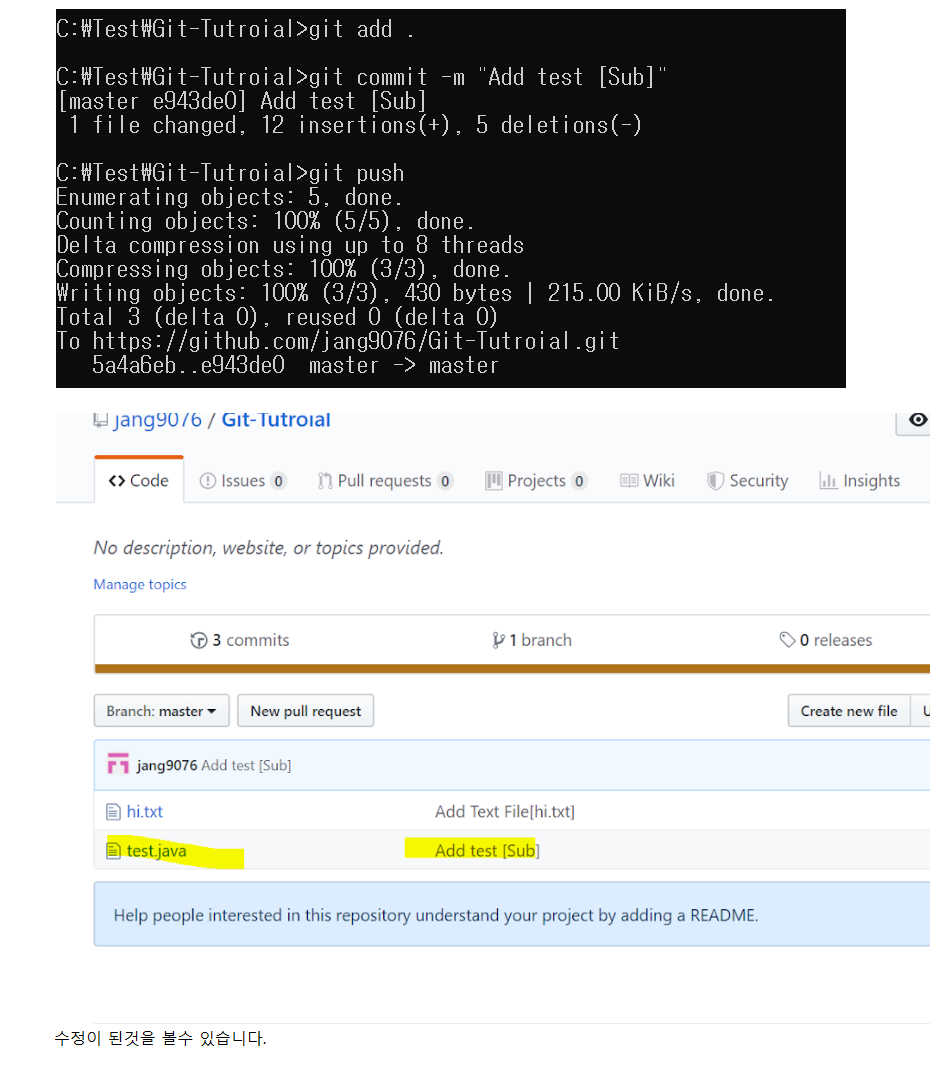Viewport: 930px width, 1073px height.
Task: Open the hi.txt file
Action: [x=144, y=812]
